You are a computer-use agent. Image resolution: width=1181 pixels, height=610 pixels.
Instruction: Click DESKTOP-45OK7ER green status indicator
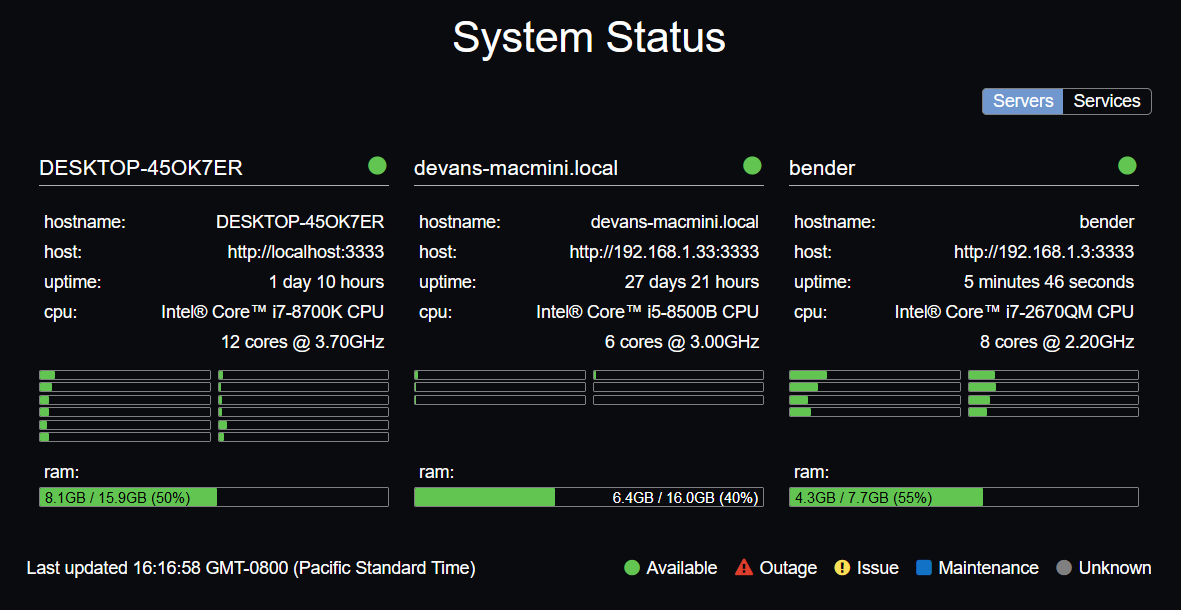click(377, 165)
